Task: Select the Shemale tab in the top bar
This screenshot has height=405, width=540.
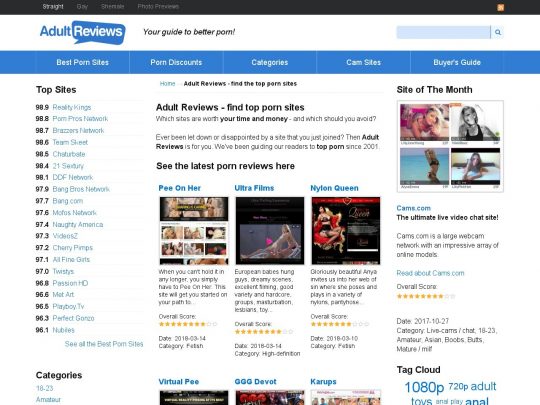Action: (113, 7)
